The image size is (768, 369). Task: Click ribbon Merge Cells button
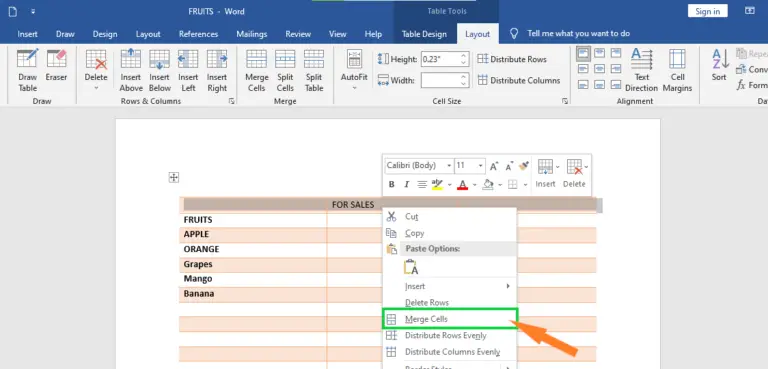257,71
